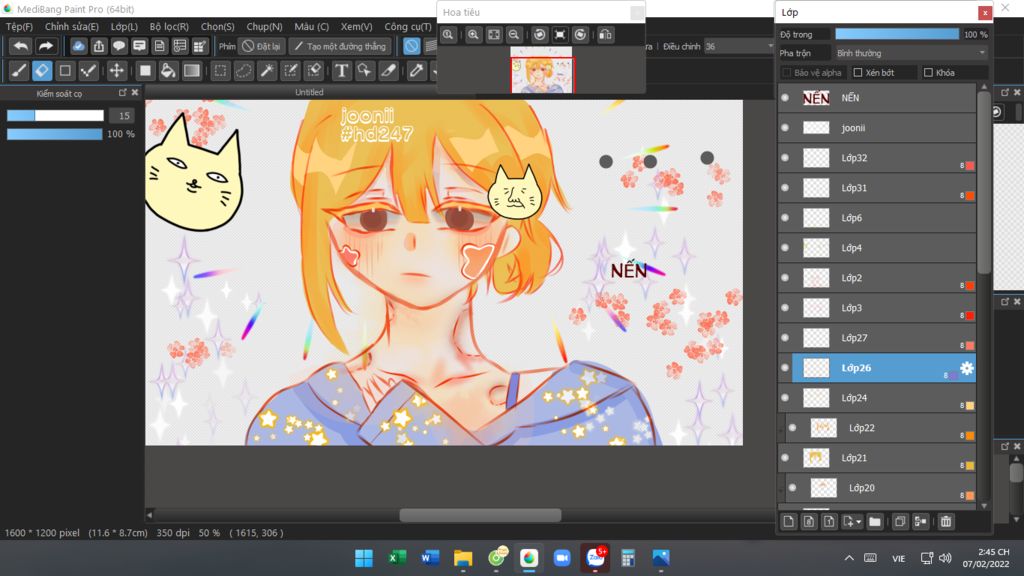Adjust brush opacity slider showing 100 %
The image size is (1024, 576).
(55, 134)
